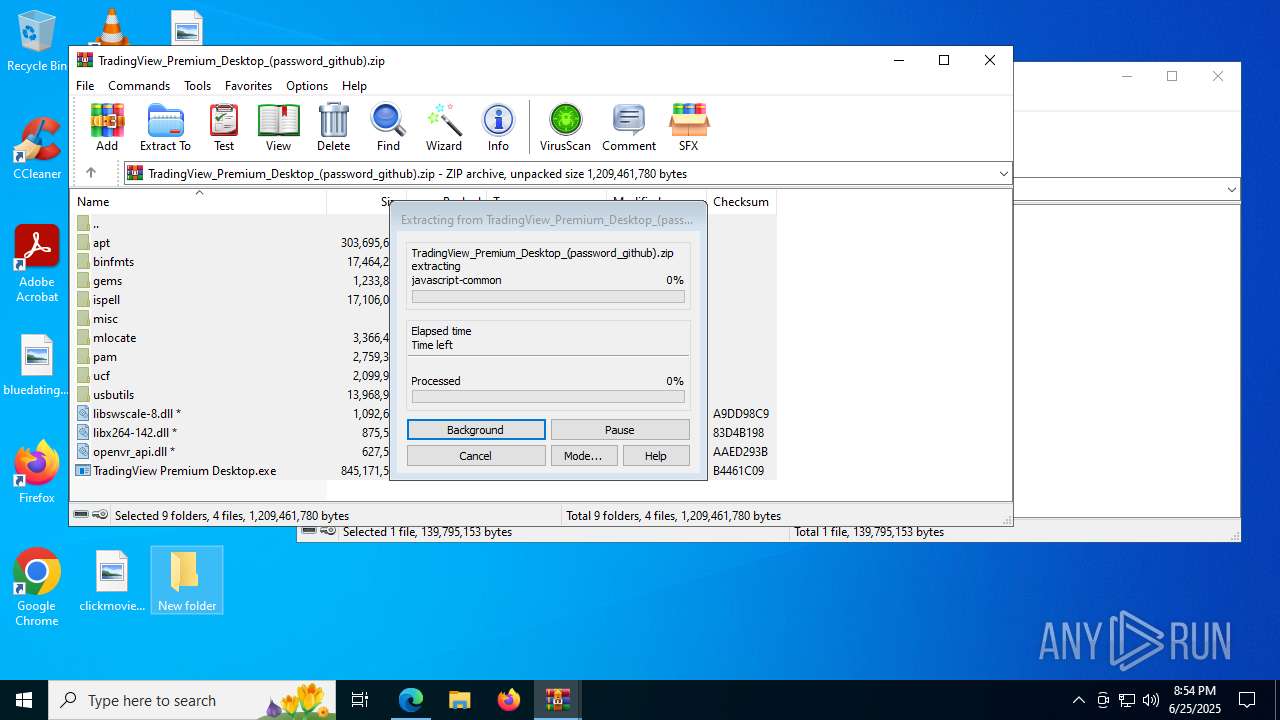Click the Add toolbar icon in WinRAR
Image resolution: width=1280 pixels, height=720 pixels.
point(107,127)
